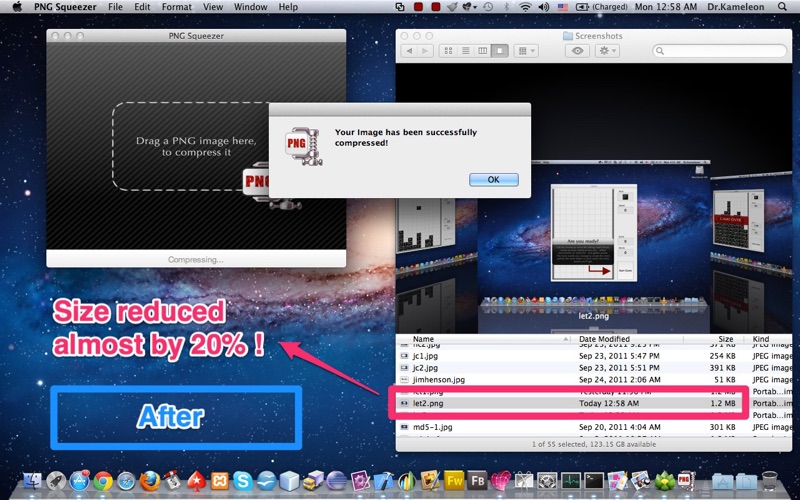The height and width of the screenshot is (500, 800).
Task: Click the Bluetooth menu bar icon
Action: [x=507, y=7]
